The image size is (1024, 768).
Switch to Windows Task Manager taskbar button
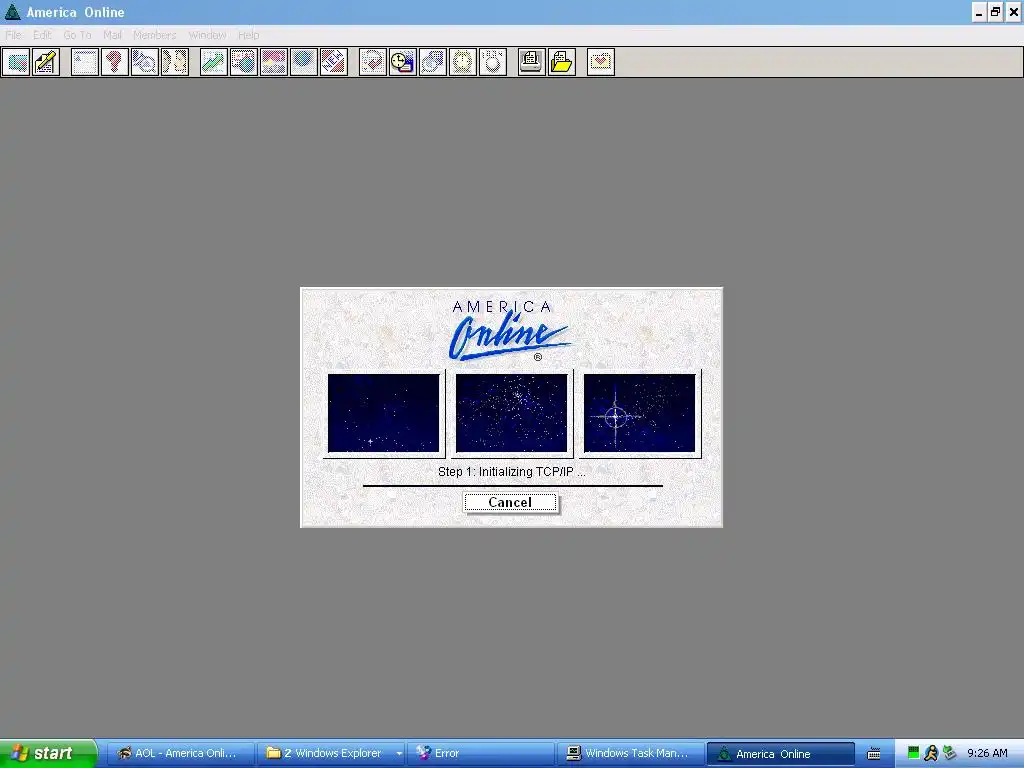pos(631,753)
